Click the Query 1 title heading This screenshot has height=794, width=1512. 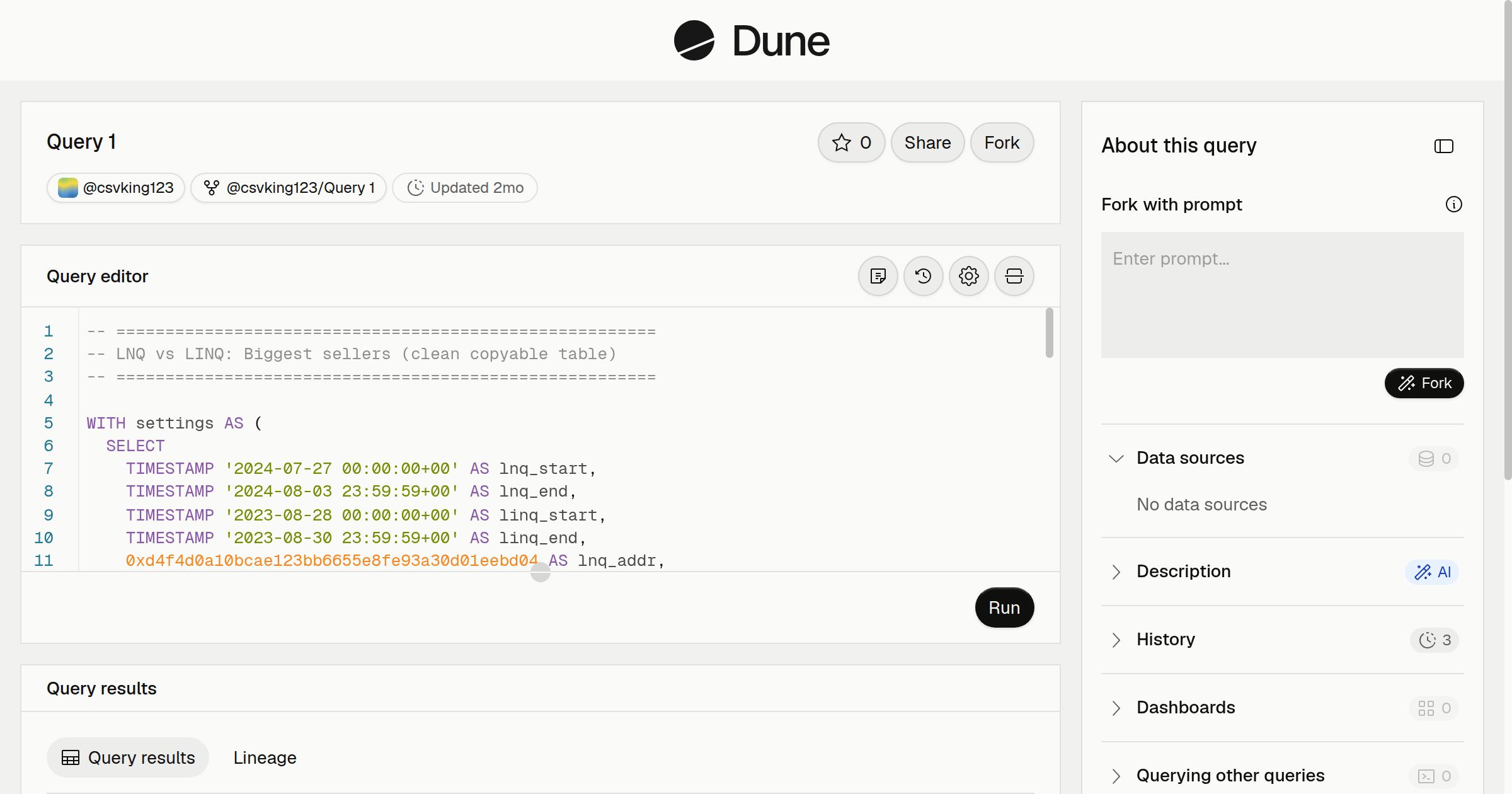pos(81,142)
